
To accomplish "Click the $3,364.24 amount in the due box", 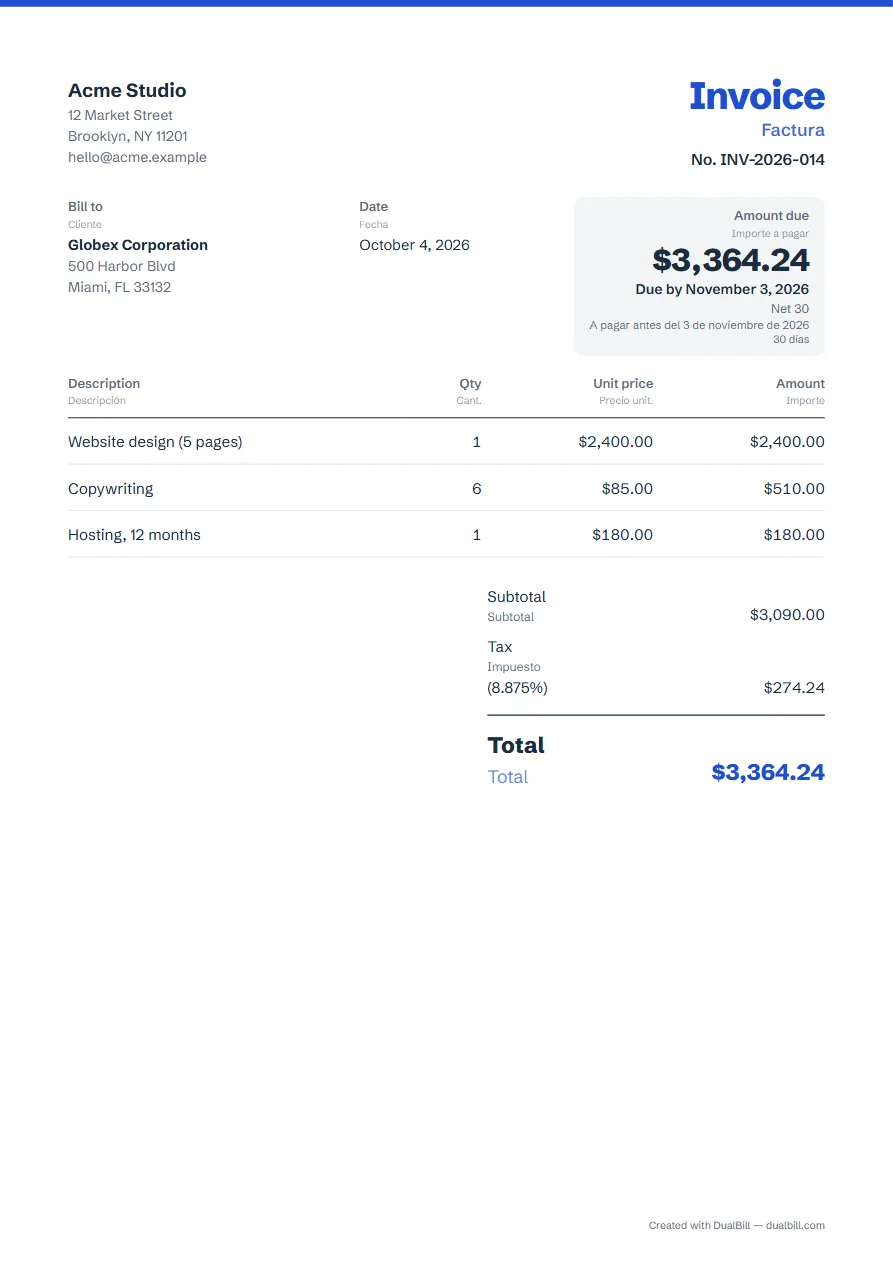I will (x=731, y=260).
